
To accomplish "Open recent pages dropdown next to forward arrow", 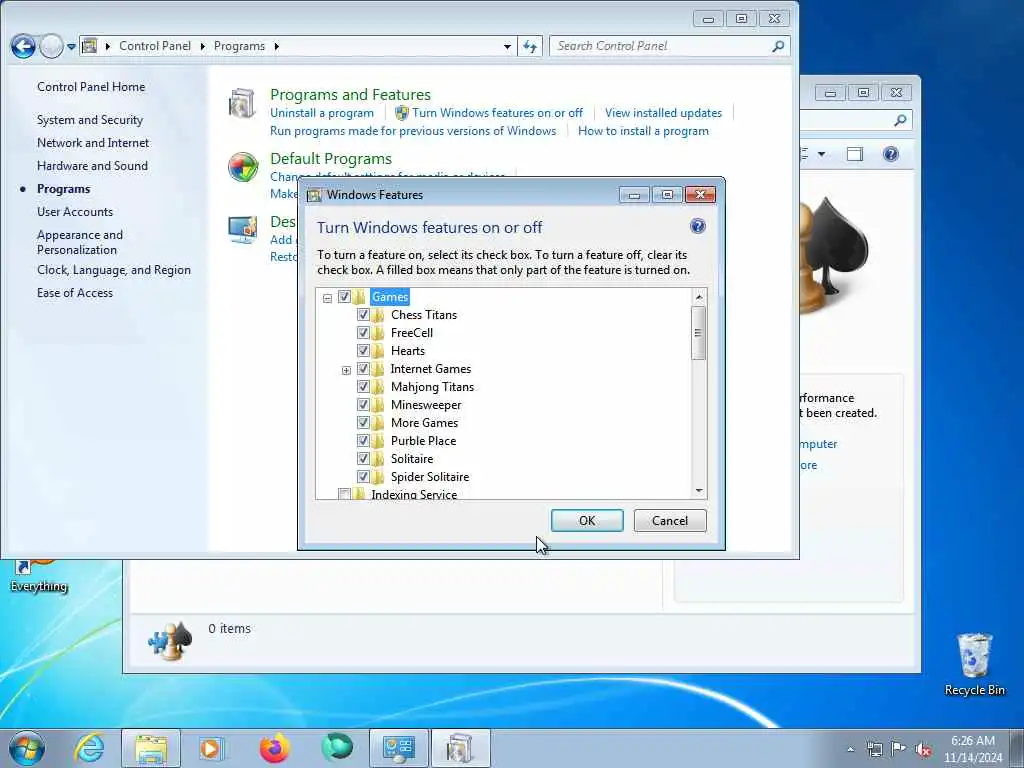I will [71, 46].
